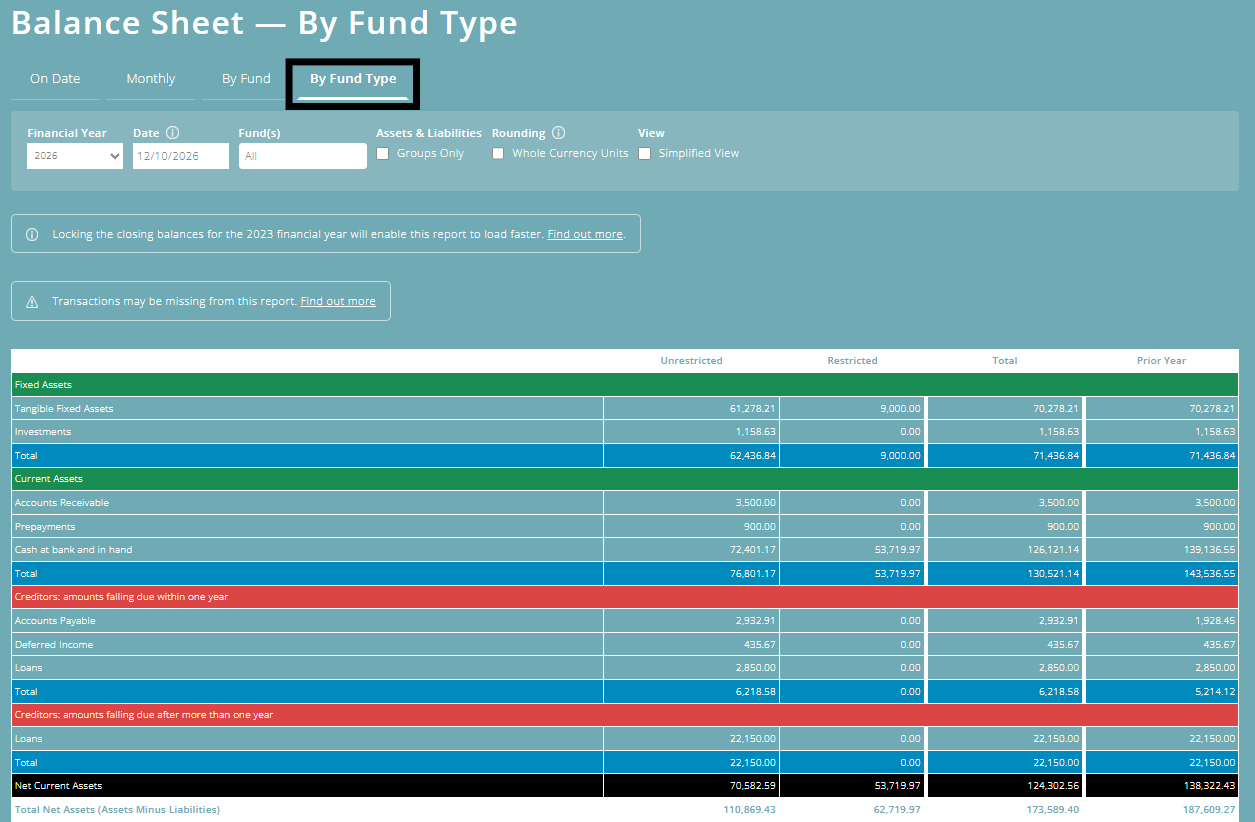Click the Net Current Assets row label
Viewport: 1255px width, 822px height.
(x=58, y=786)
